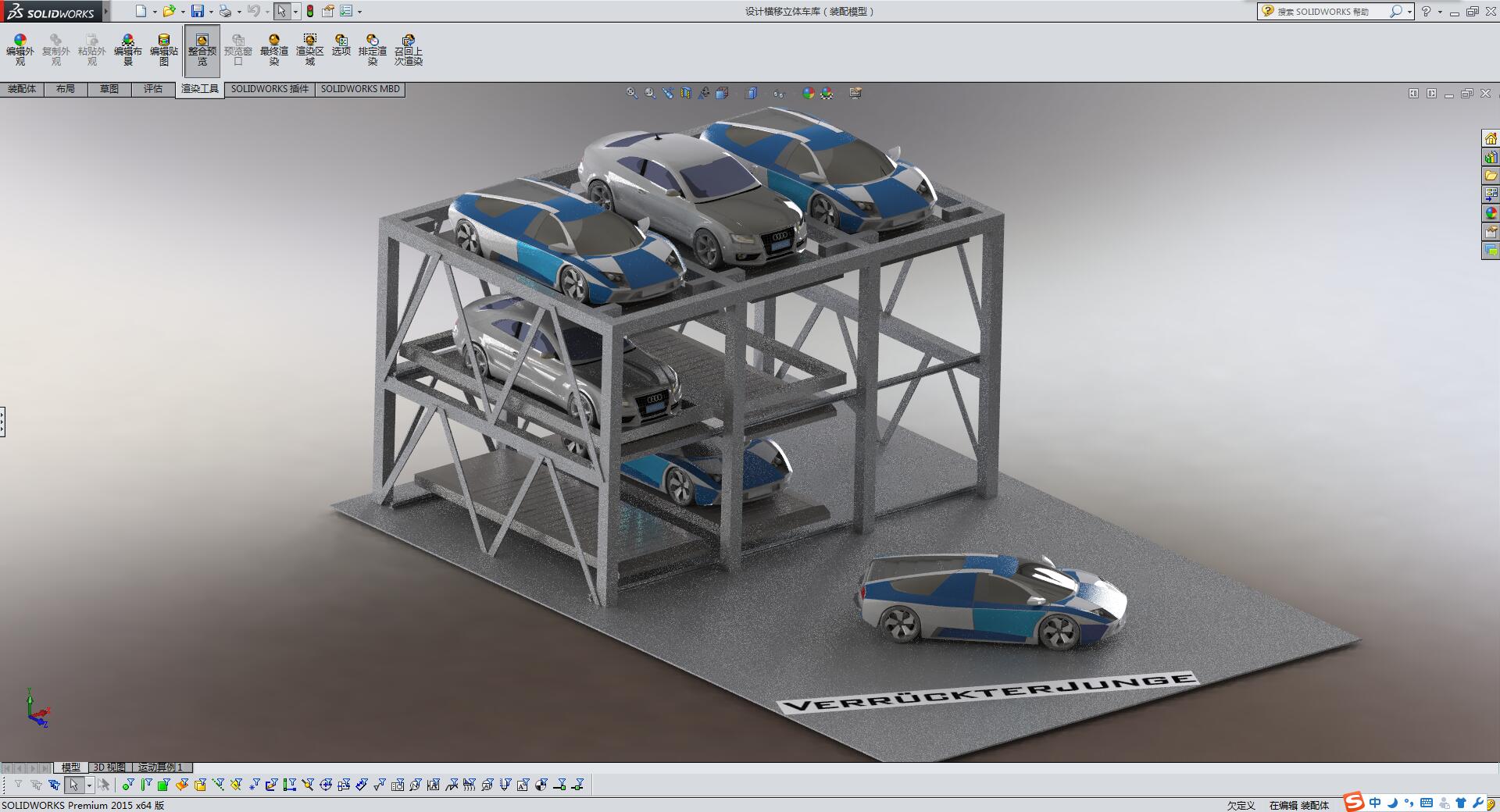Open Custom Properties icon in task pane

pyautogui.click(x=1491, y=232)
